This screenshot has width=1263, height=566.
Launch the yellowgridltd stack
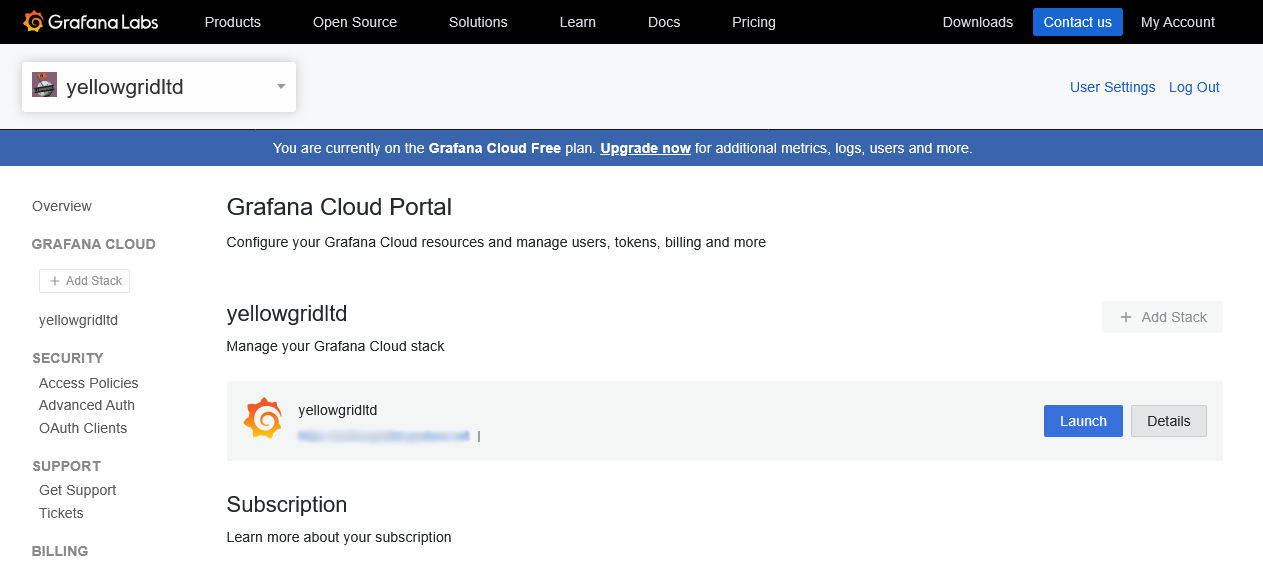pos(1083,421)
